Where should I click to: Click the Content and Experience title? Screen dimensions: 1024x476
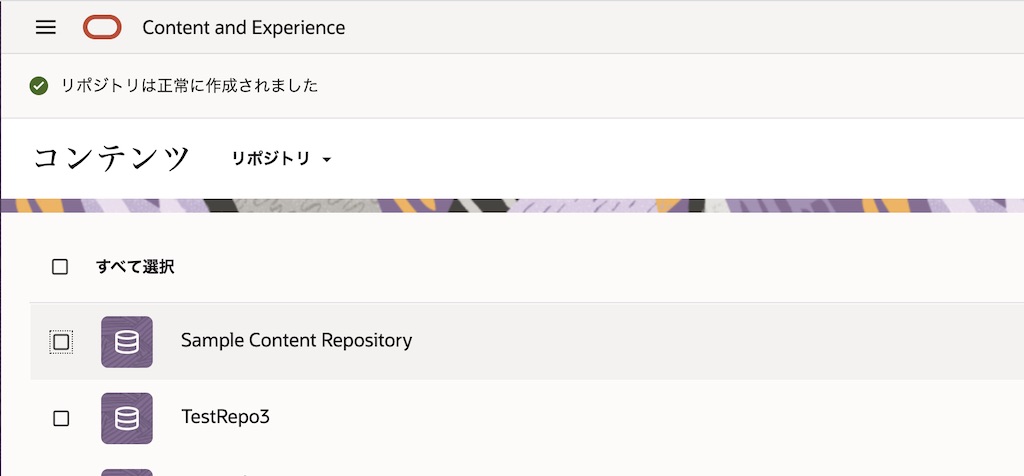pyautogui.click(x=244, y=28)
